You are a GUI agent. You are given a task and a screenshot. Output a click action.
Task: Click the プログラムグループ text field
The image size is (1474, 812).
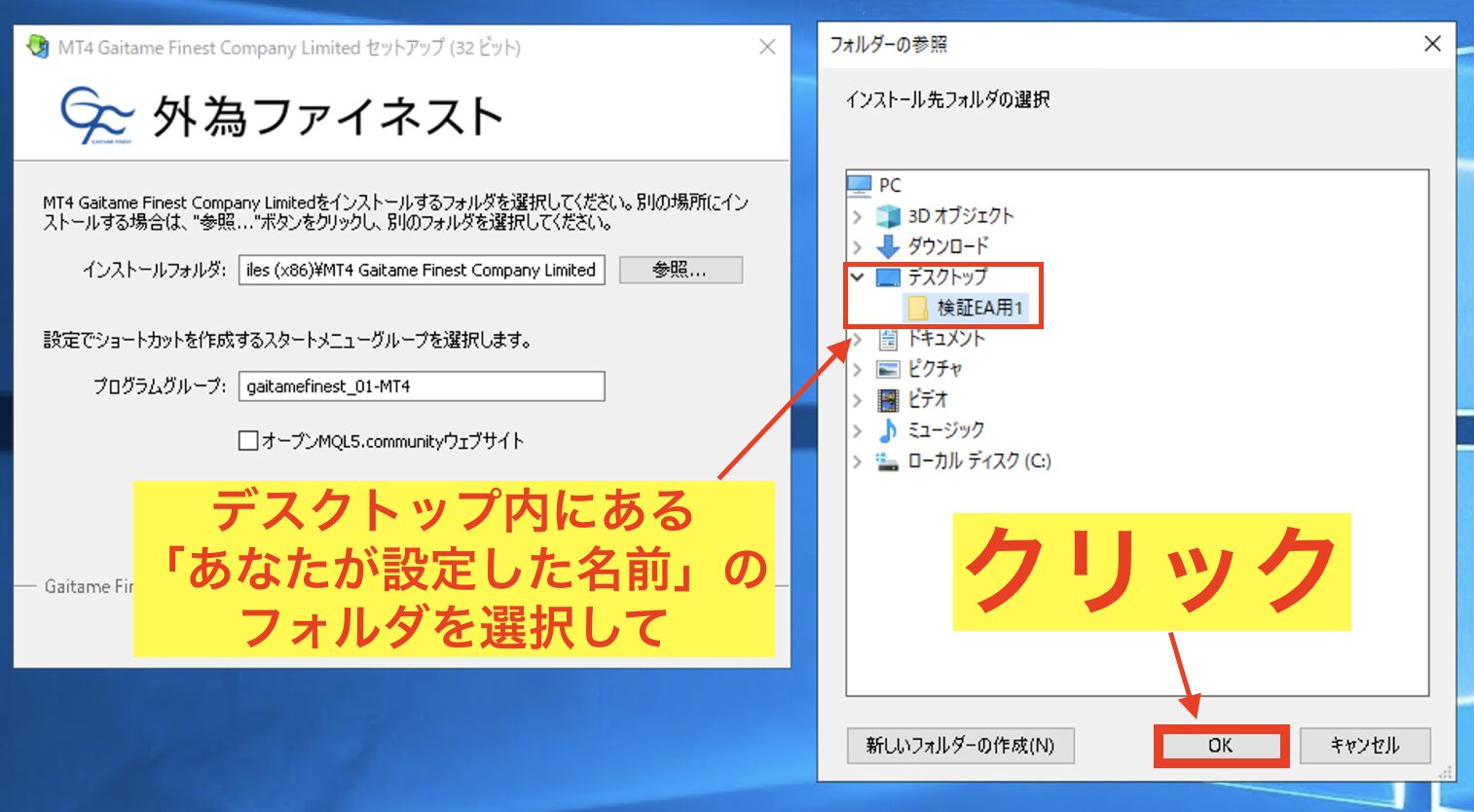[x=422, y=387]
